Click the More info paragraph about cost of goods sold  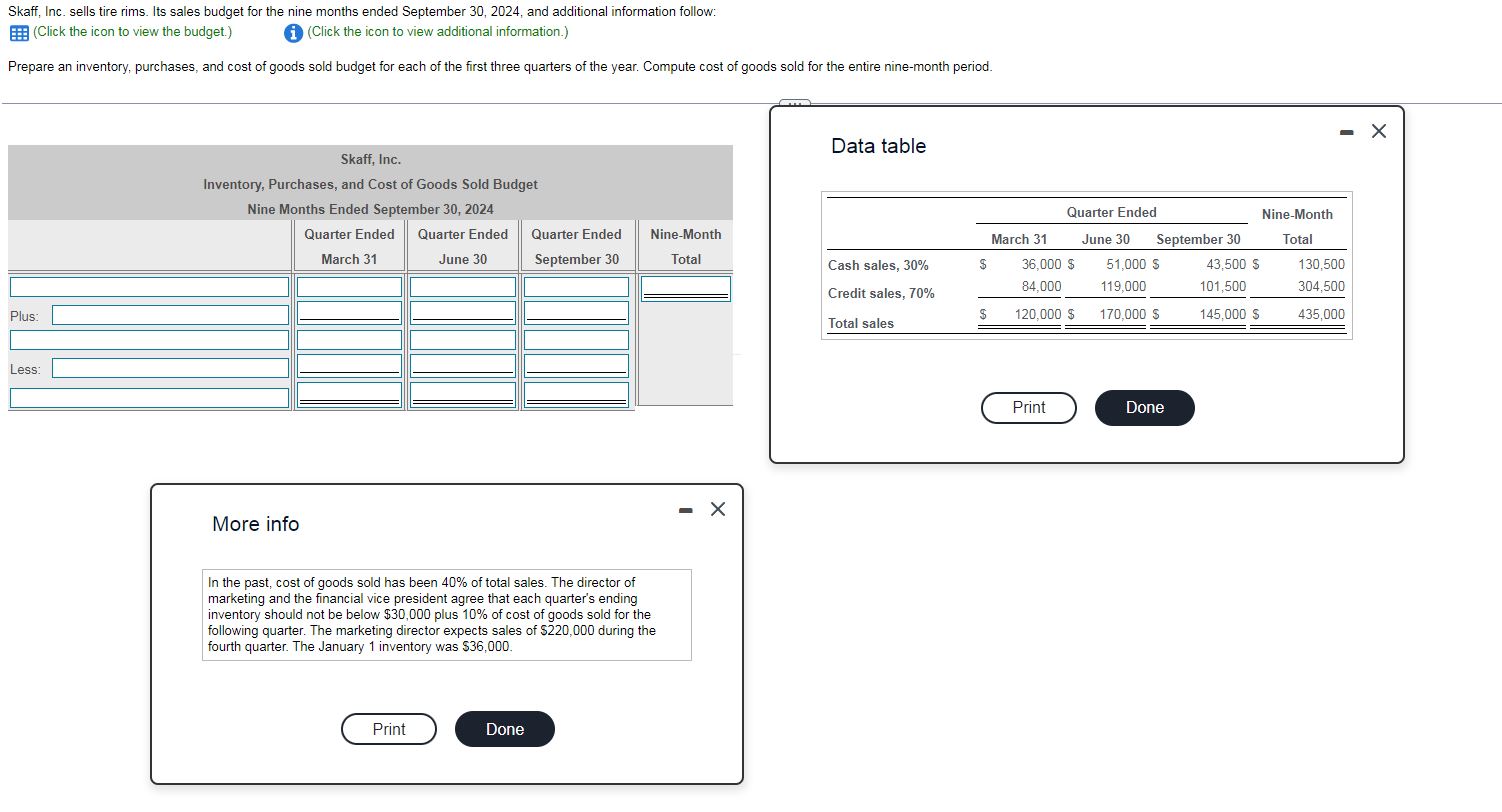coord(432,615)
